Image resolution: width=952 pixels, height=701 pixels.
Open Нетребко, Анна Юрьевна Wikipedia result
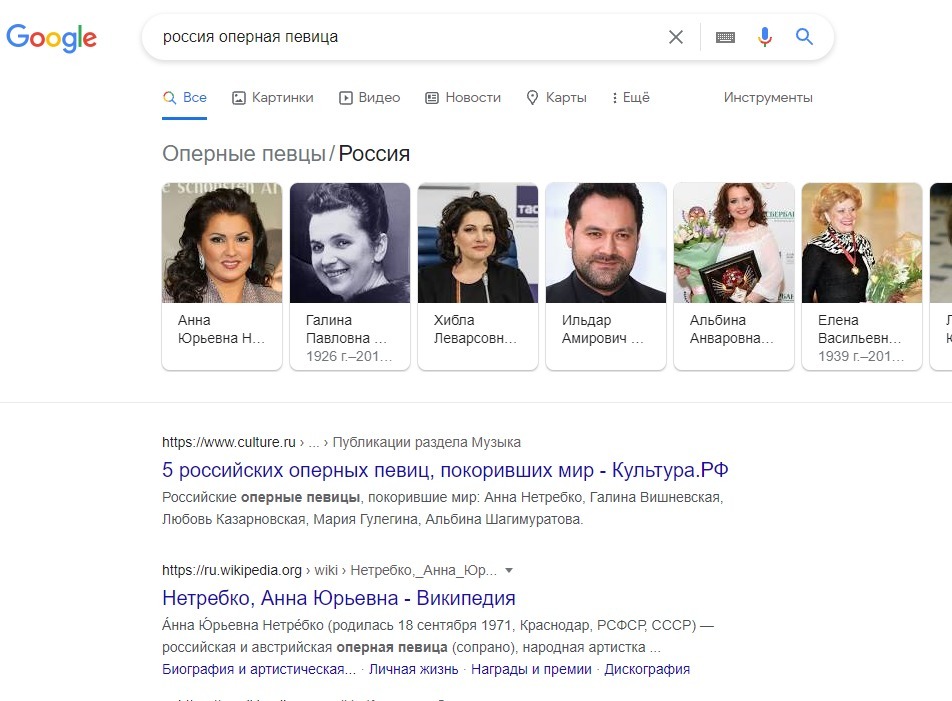tap(338, 598)
